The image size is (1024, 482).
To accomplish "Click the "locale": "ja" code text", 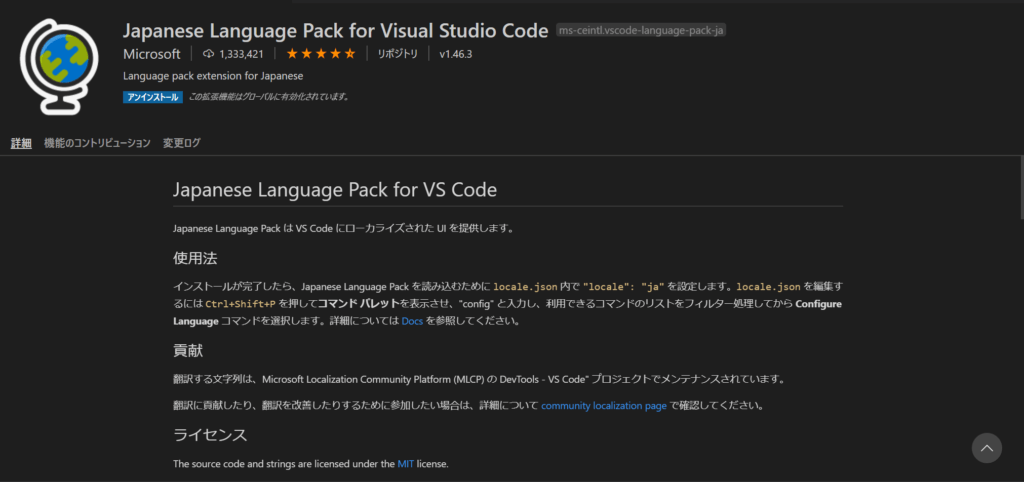I will tap(624, 287).
